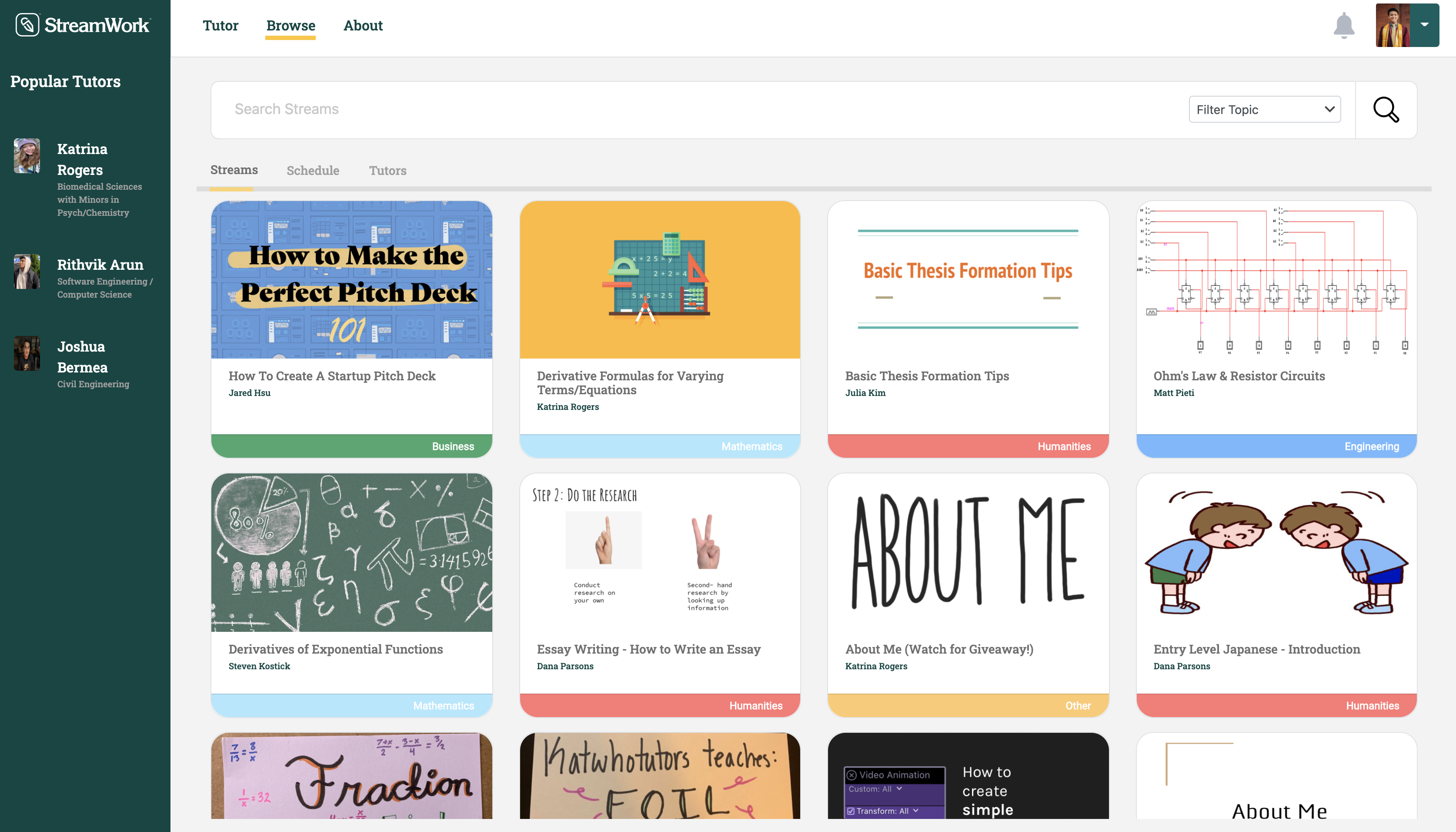Open the Perfect Pitch Deck thumbnail

point(351,280)
